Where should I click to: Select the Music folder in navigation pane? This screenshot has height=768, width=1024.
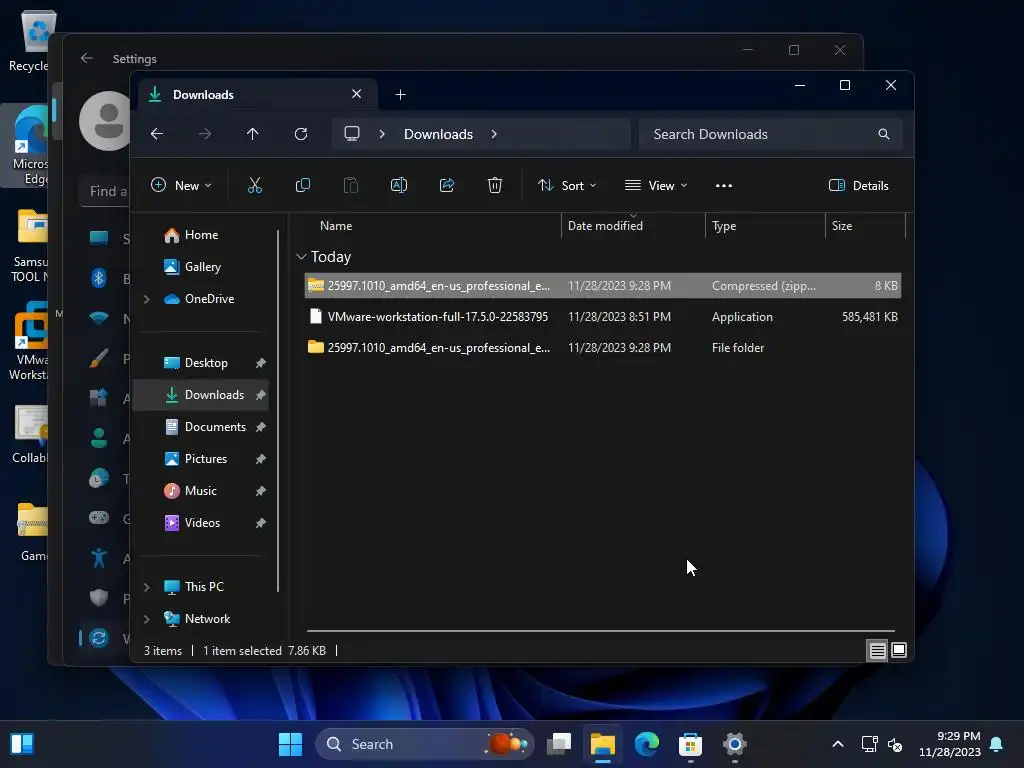(200, 491)
